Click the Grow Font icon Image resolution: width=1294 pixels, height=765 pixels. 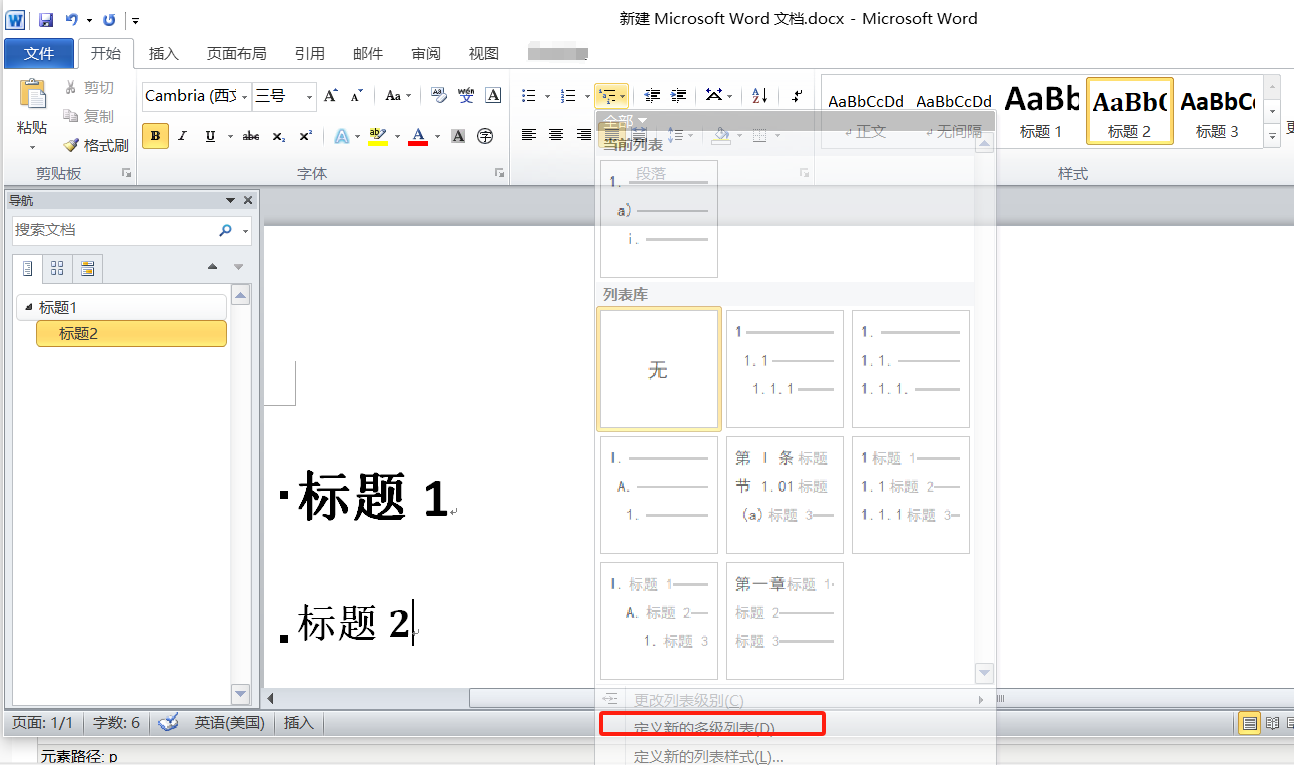coord(331,96)
